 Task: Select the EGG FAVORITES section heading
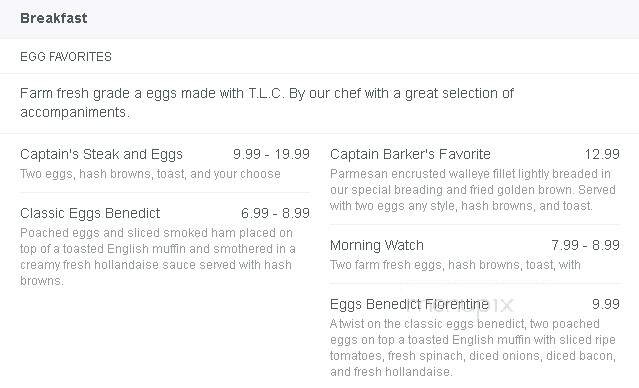(66, 57)
